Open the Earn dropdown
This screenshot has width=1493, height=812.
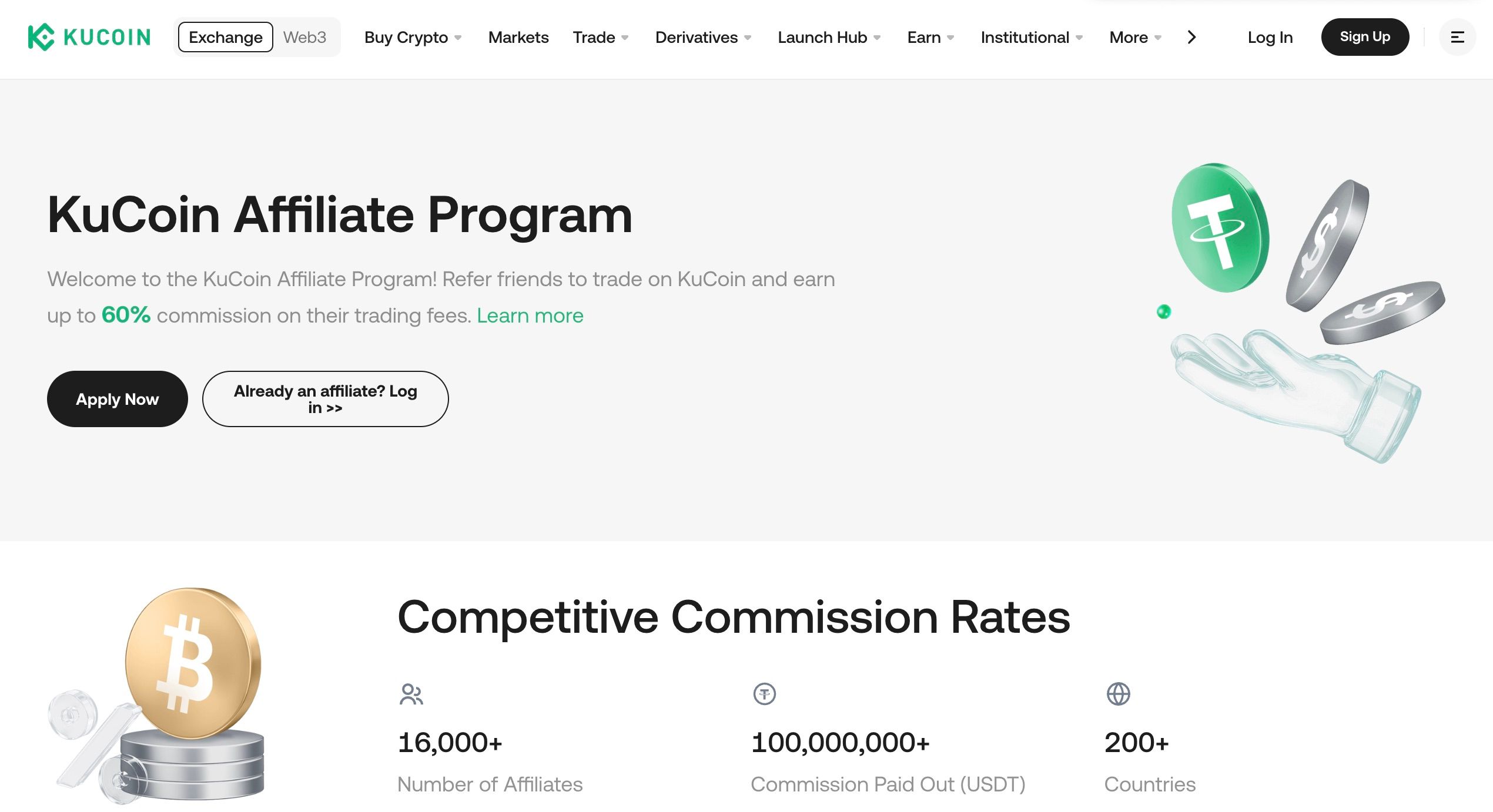925,37
